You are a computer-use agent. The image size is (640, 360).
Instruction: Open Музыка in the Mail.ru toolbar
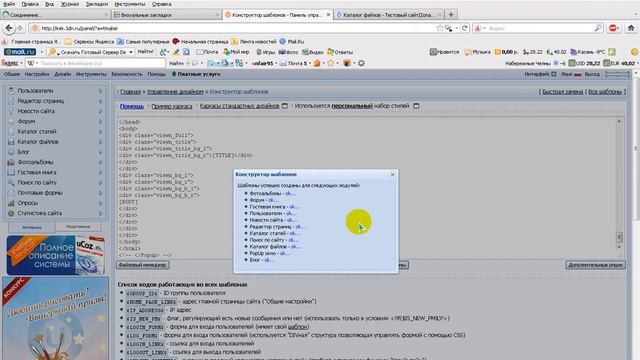[478, 52]
